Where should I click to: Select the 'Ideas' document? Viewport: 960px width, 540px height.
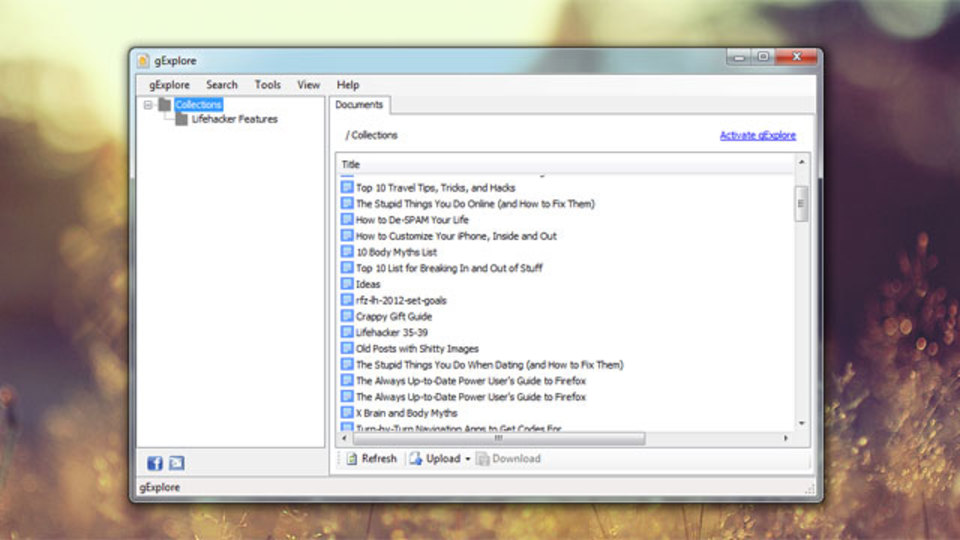click(368, 284)
